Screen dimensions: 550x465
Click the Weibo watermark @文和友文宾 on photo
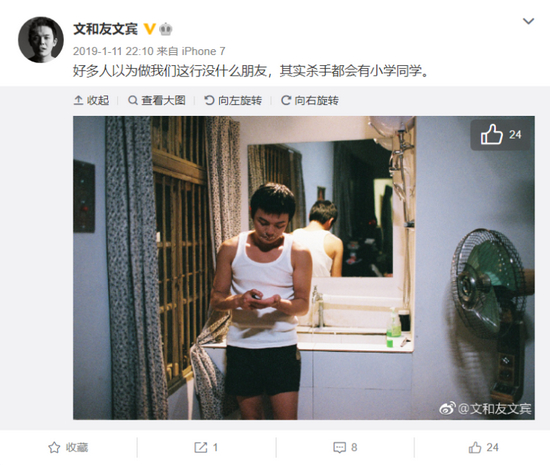[485, 409]
